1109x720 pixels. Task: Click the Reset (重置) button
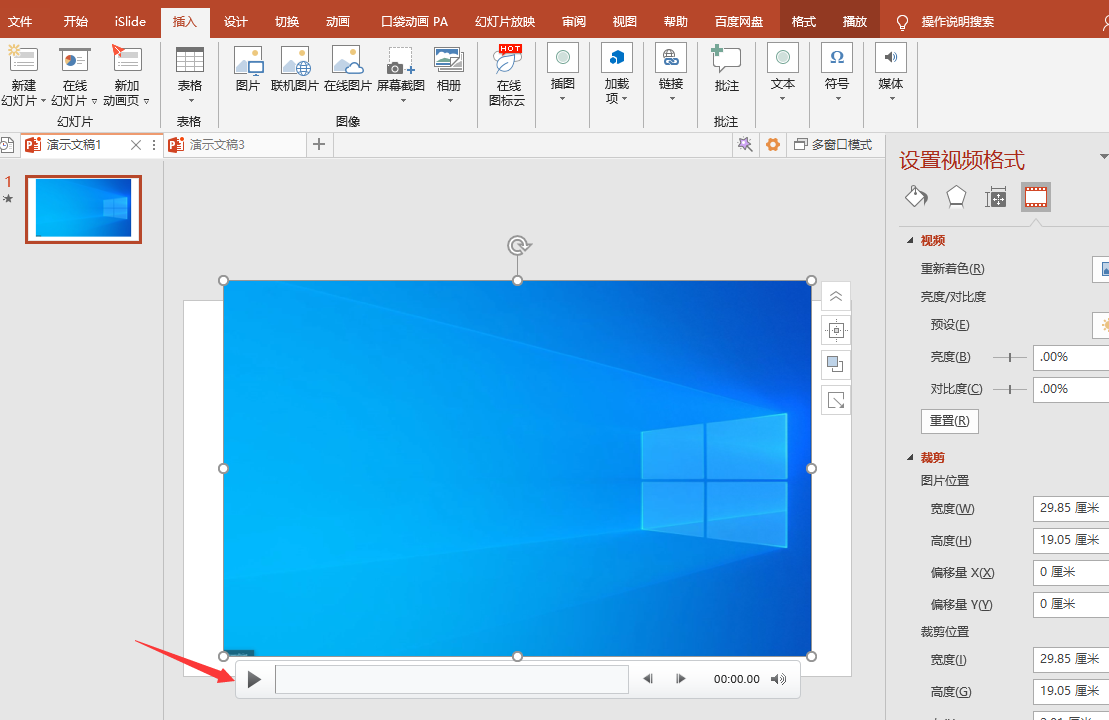click(x=949, y=421)
